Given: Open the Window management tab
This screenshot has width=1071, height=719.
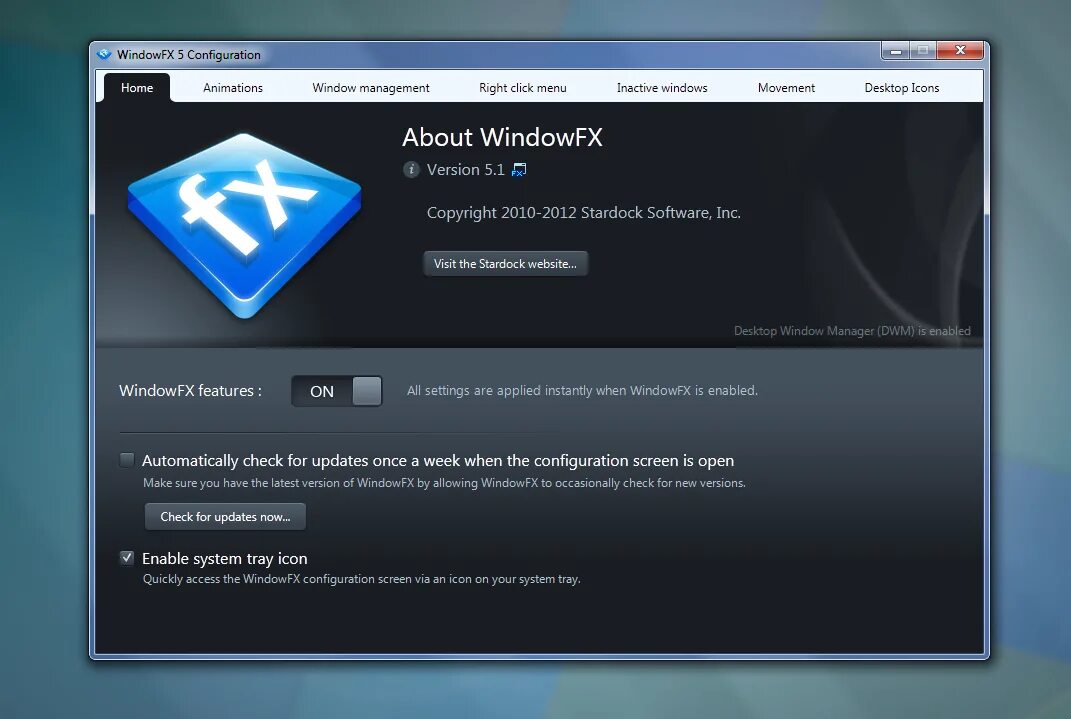Looking at the screenshot, I should [371, 87].
